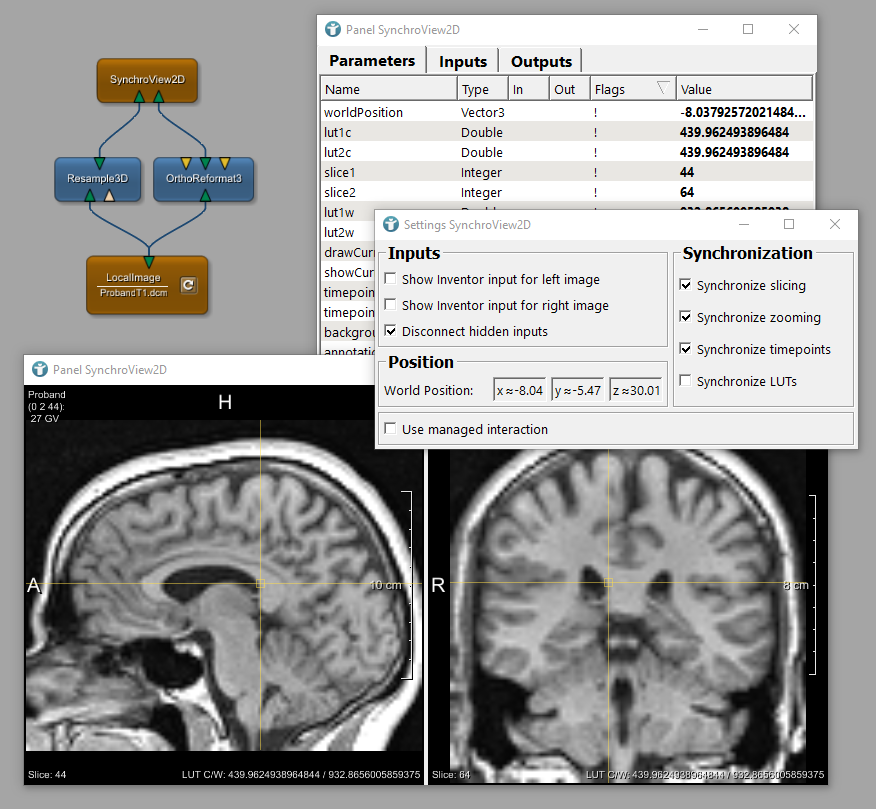
Task: Click the crosshair marker in sagittal view
Action: click(260, 583)
